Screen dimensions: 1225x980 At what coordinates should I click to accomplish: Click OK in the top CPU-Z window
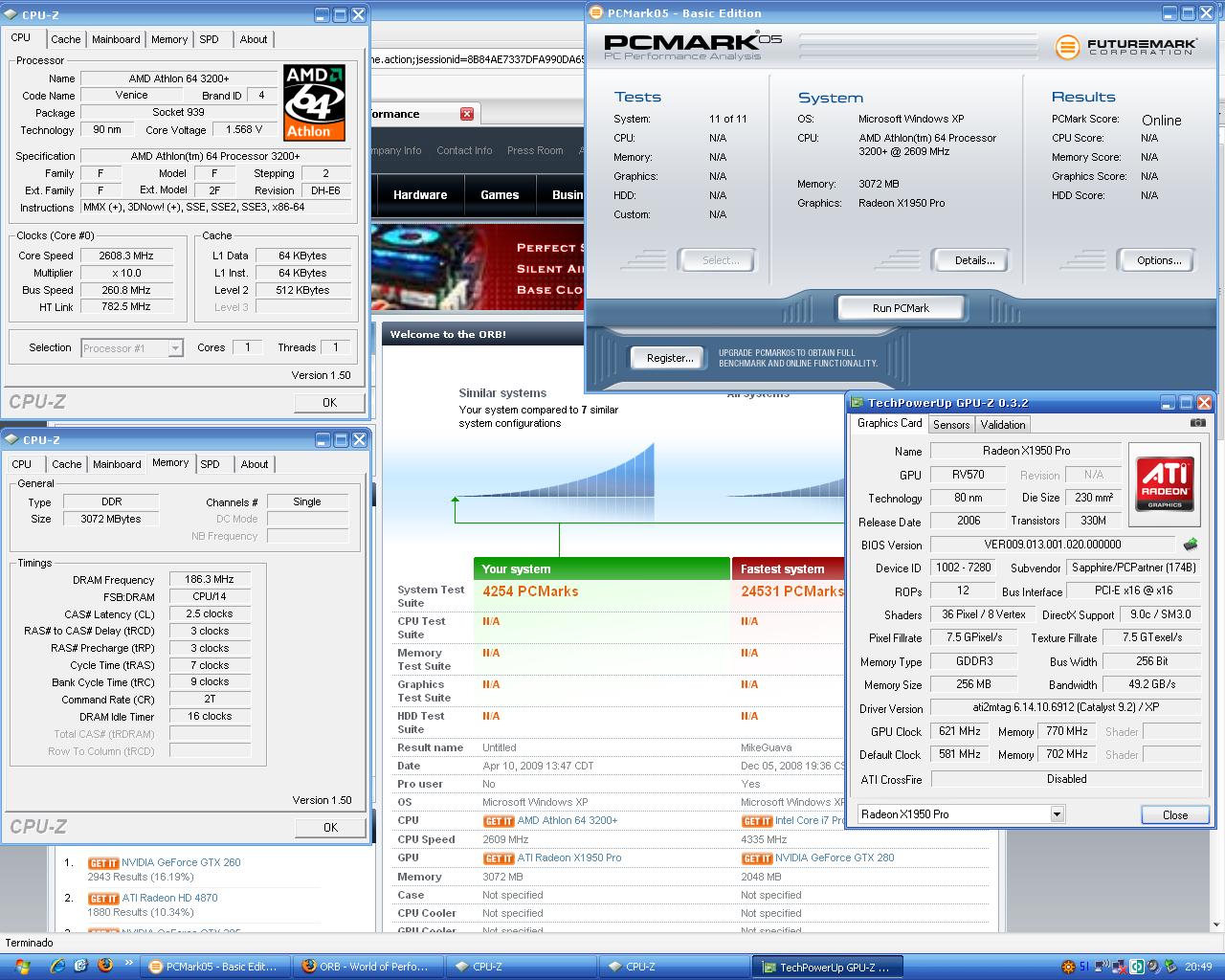pos(329,403)
